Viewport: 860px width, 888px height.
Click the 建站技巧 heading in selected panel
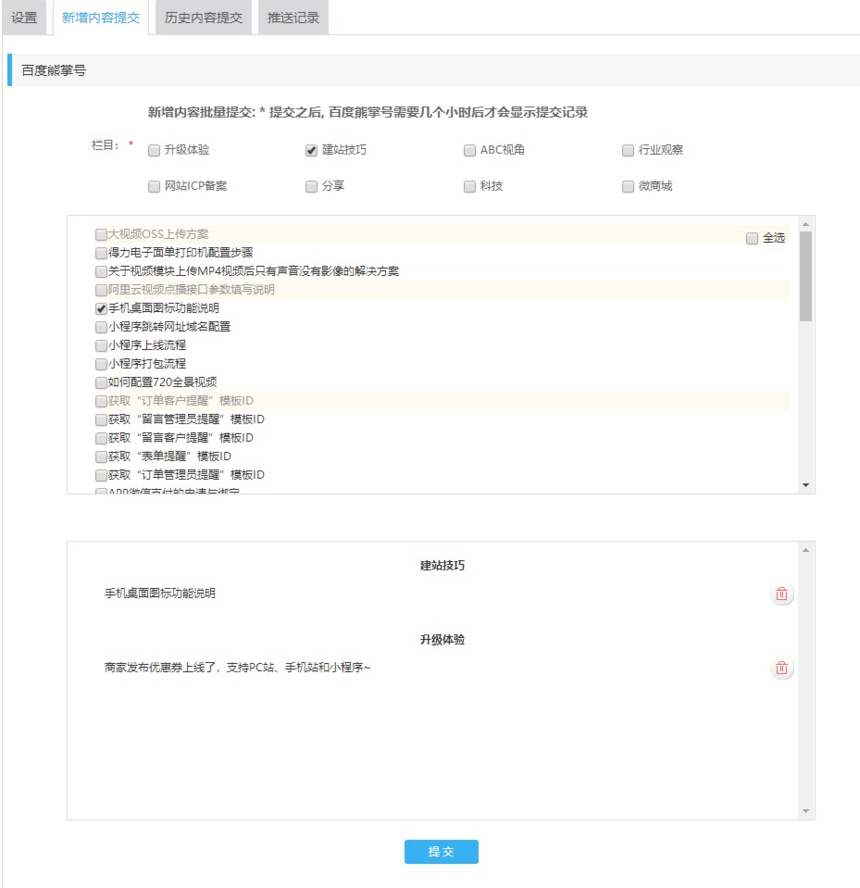pos(442,565)
